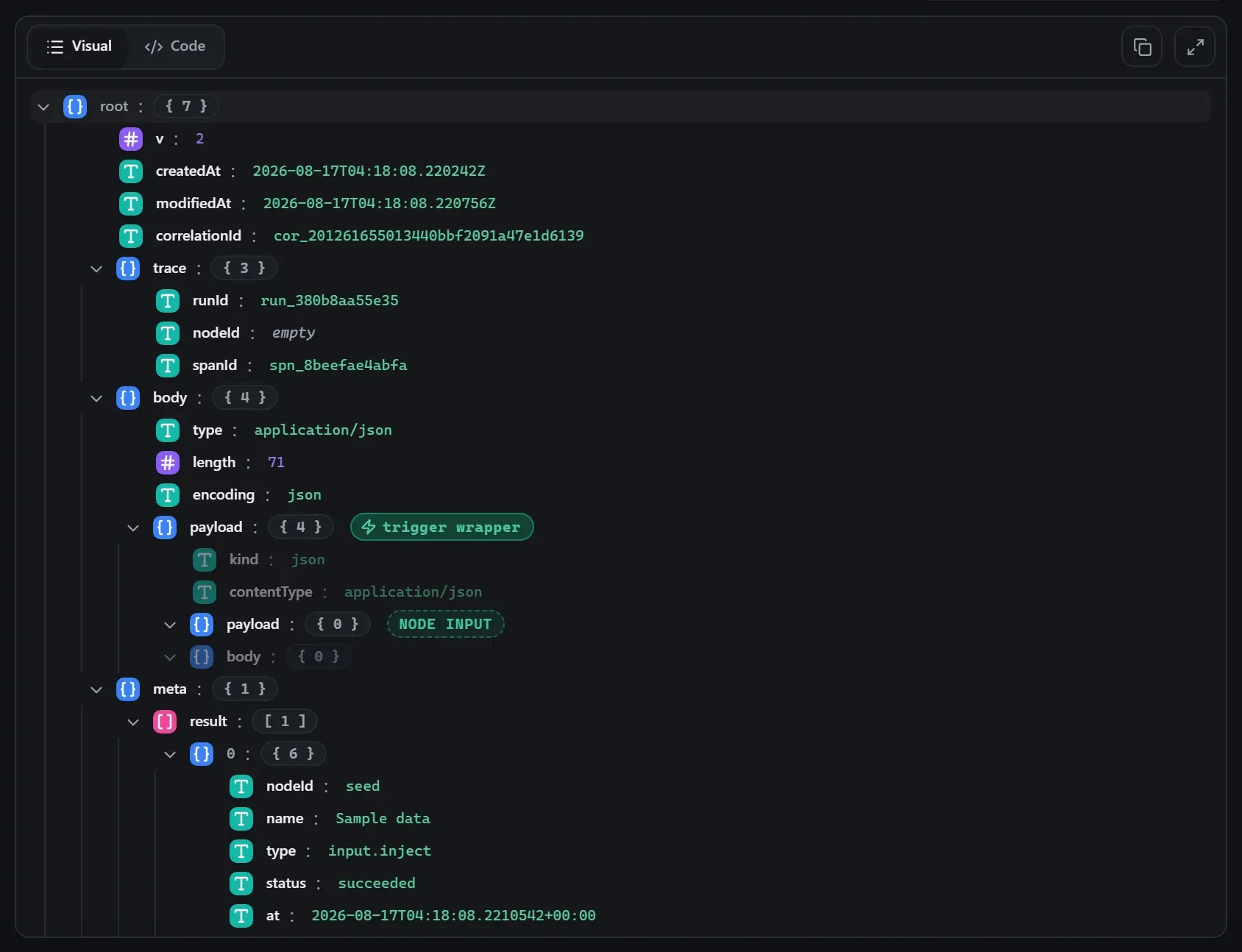Click the root { 7 } count badge

186,106
